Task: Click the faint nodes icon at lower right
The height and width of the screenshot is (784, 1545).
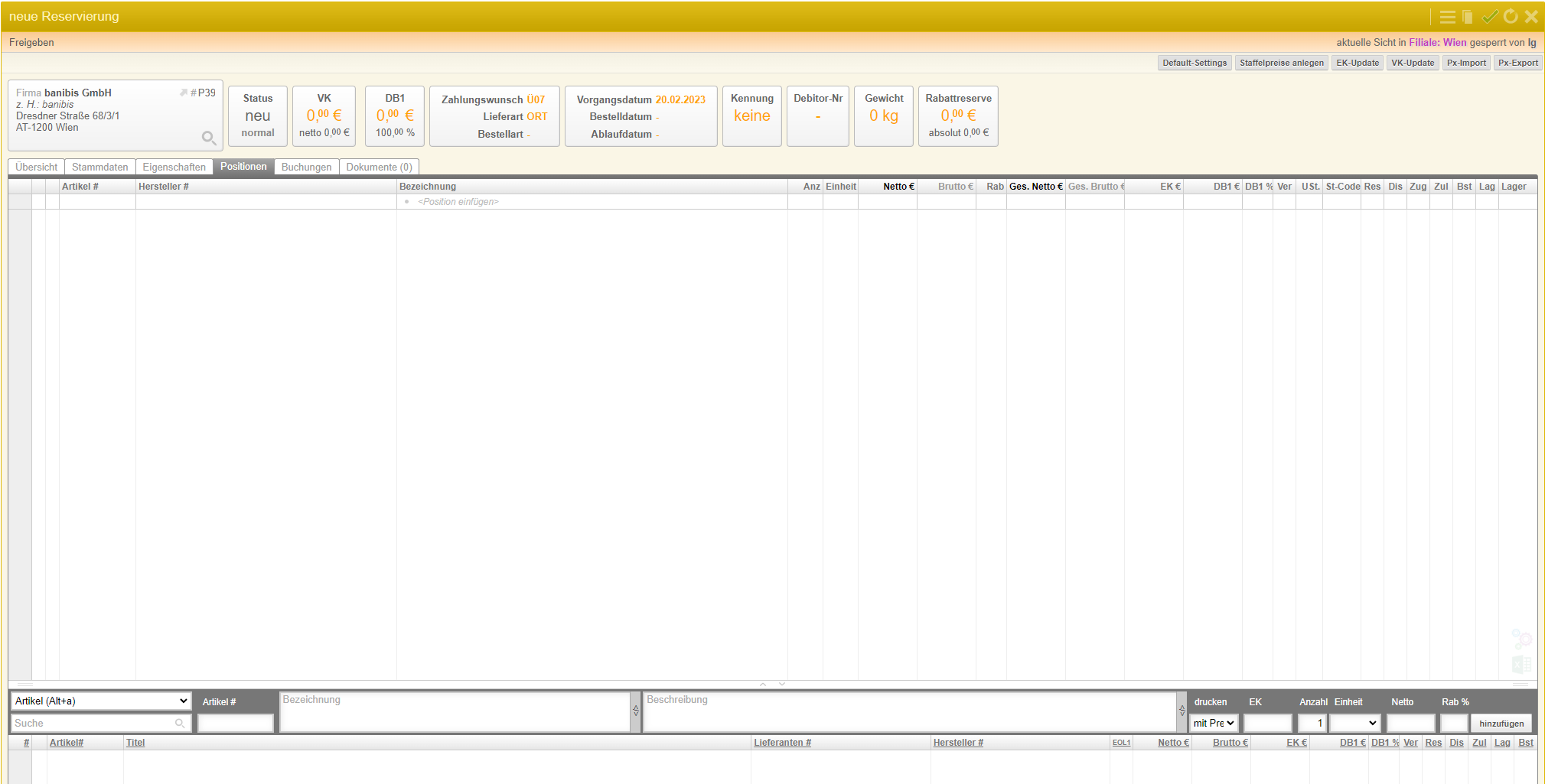Action: [x=1521, y=639]
